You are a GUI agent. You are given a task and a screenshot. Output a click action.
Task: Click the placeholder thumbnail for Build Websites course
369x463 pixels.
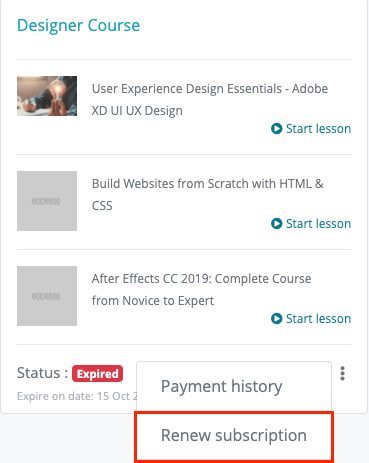pyautogui.click(x=47, y=201)
